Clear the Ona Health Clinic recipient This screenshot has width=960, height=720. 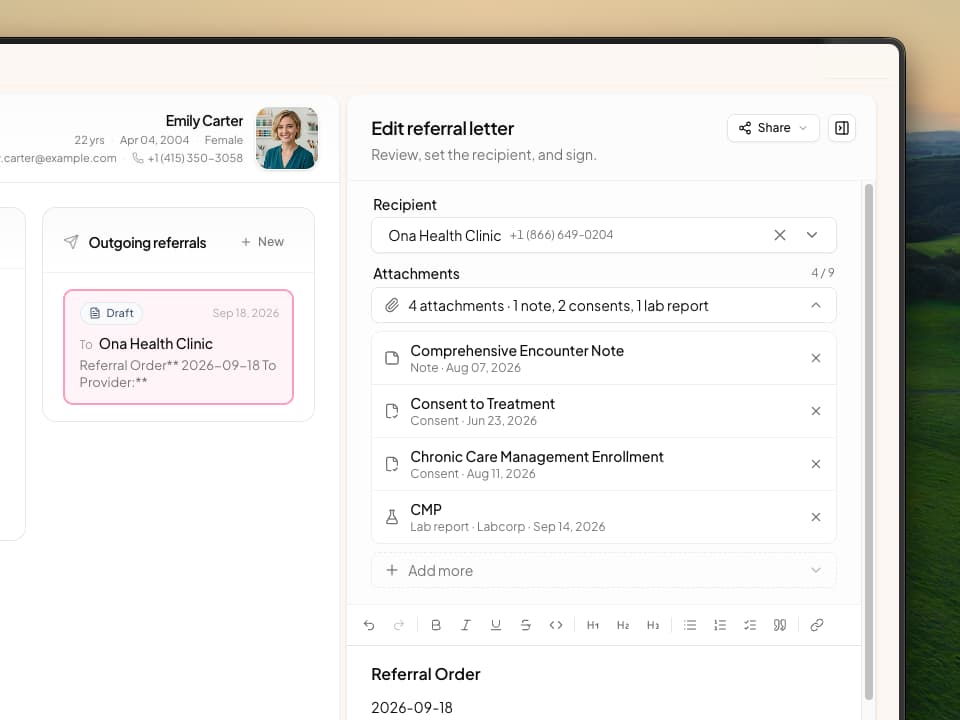(779, 235)
